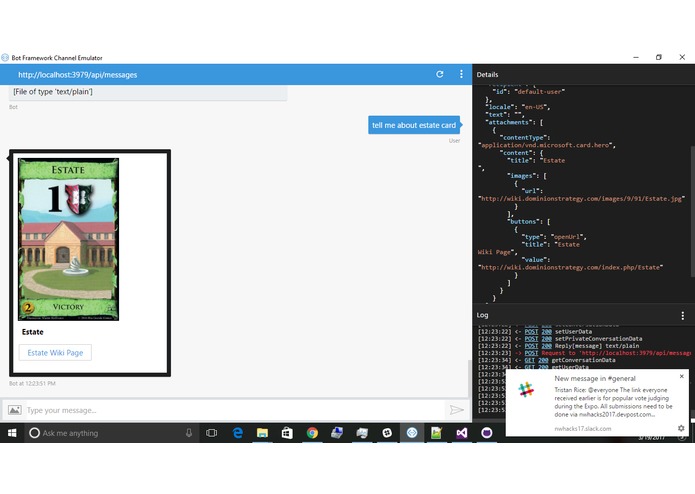Open the GitHub Desktop taskbar icon

(487, 433)
